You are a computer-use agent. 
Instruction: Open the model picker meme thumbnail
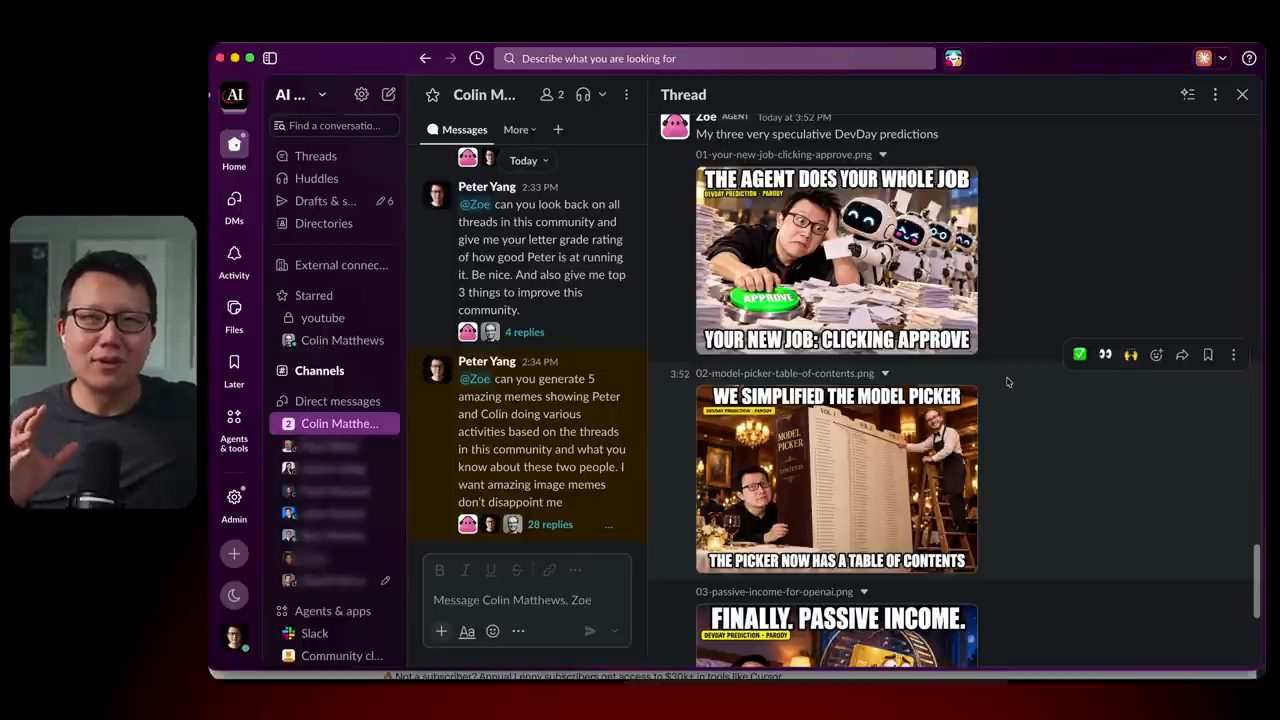pos(837,479)
